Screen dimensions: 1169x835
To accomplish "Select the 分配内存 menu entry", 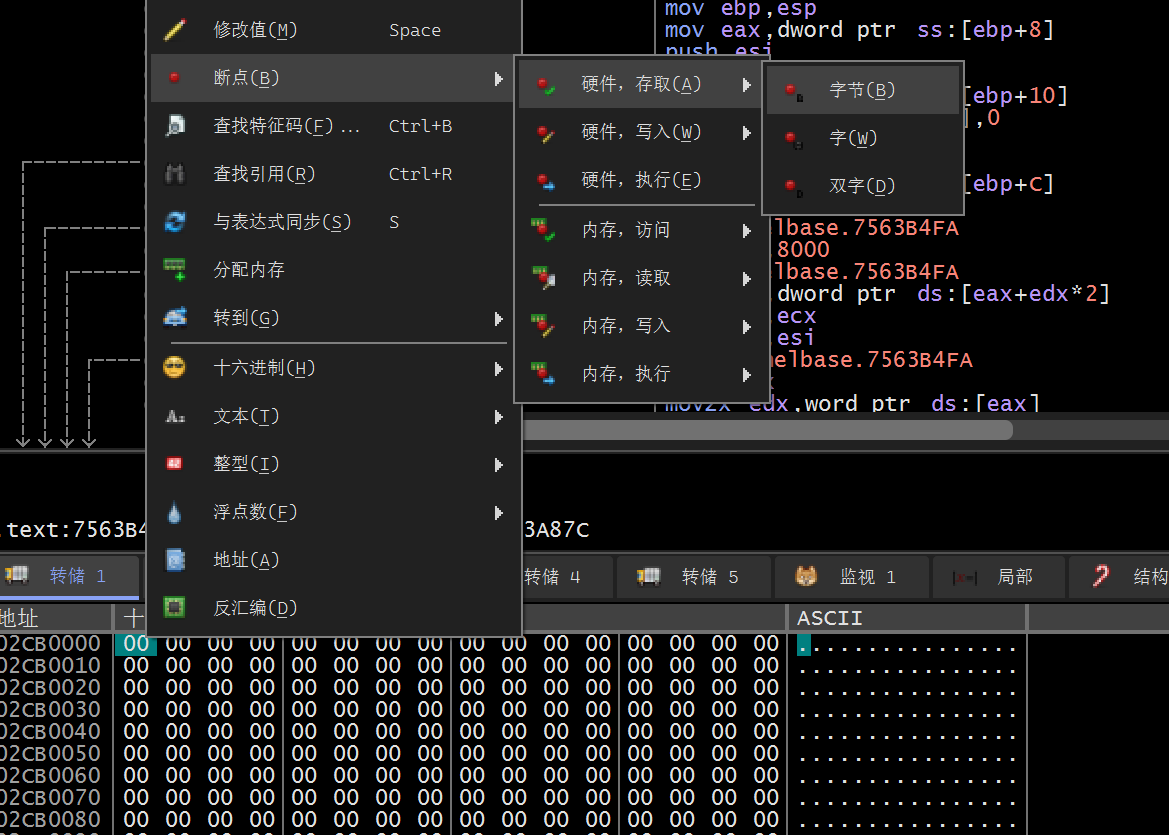I will coord(334,269).
